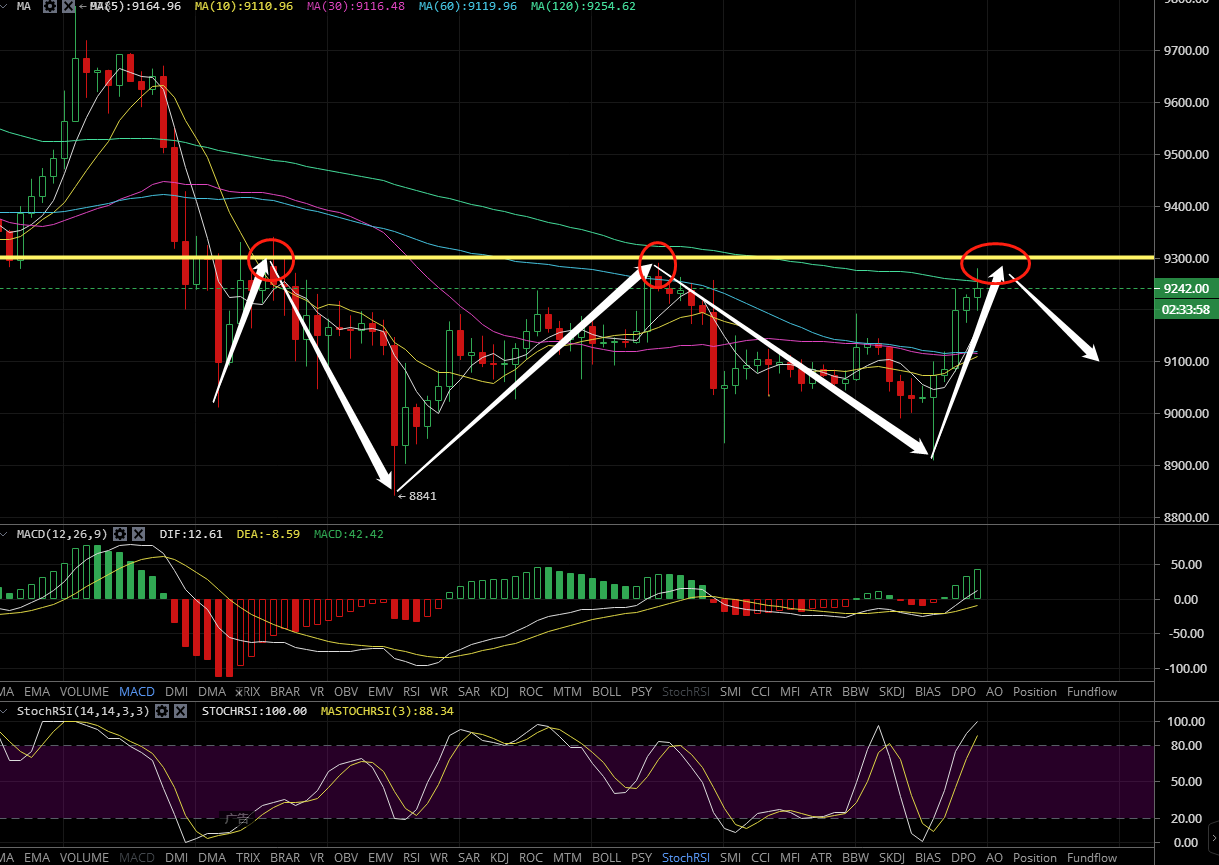
Task: Switch upper indicator row to KDJ
Action: [x=498, y=692]
